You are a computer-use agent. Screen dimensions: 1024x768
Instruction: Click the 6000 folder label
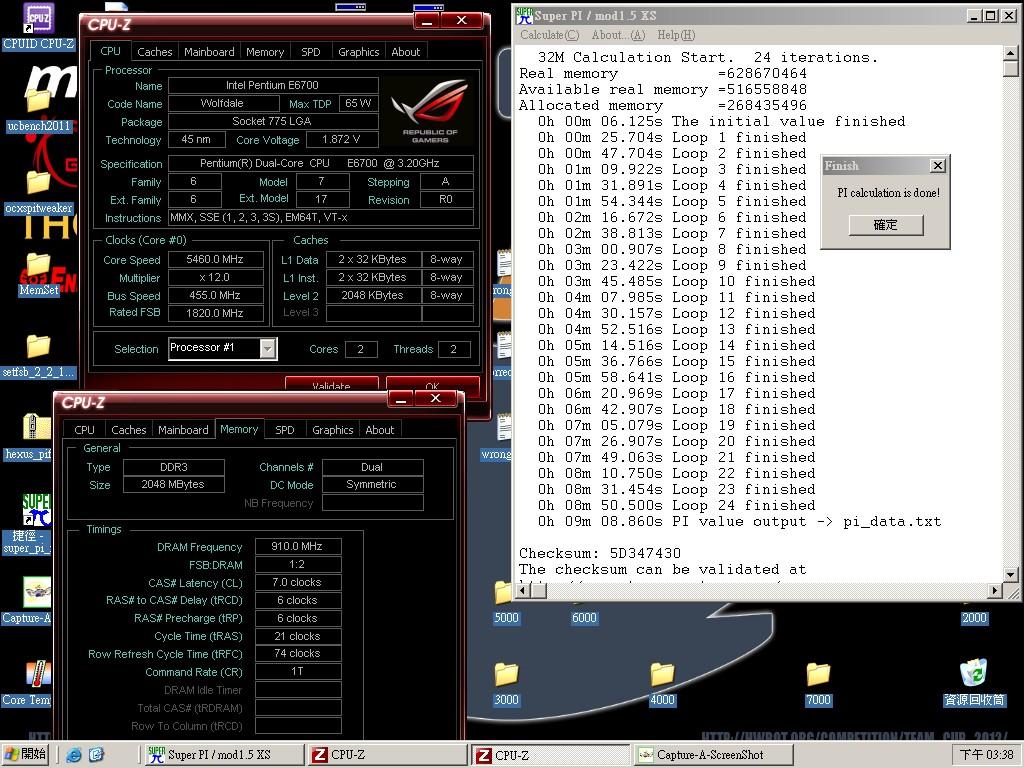[584, 618]
